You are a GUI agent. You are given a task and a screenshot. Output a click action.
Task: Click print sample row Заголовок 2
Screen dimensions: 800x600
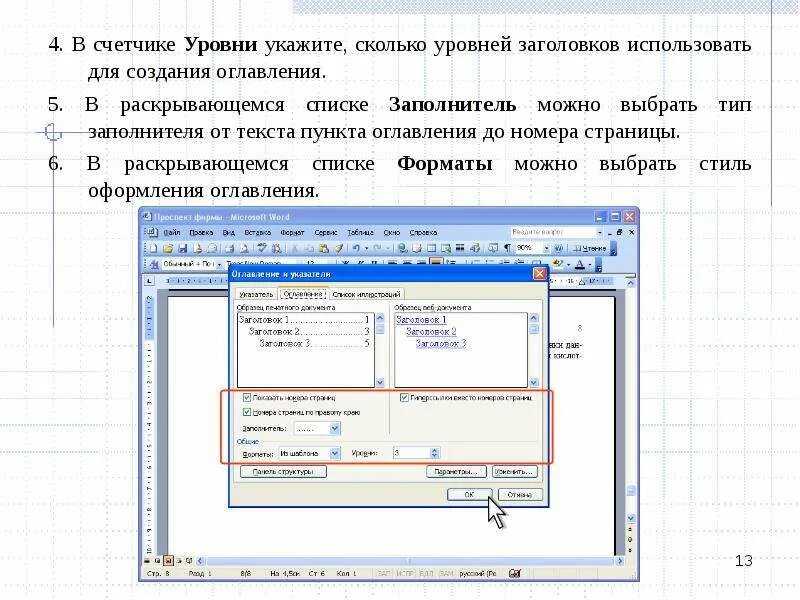tap(309, 332)
